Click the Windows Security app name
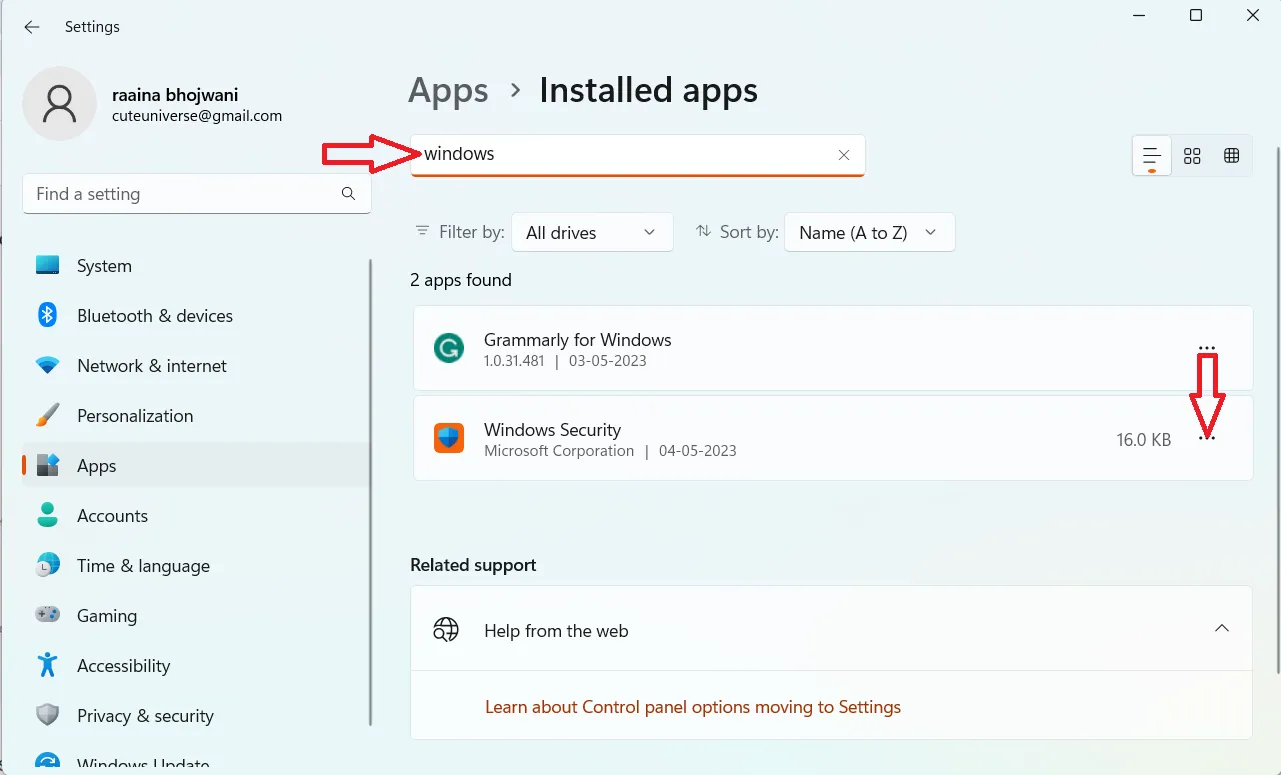The image size is (1281, 775). [552, 430]
